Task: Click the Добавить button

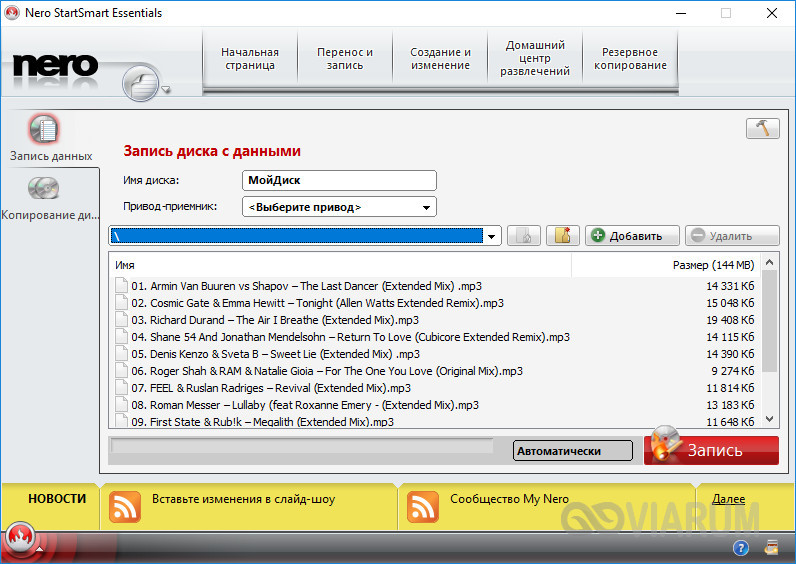Action: pyautogui.click(x=632, y=236)
